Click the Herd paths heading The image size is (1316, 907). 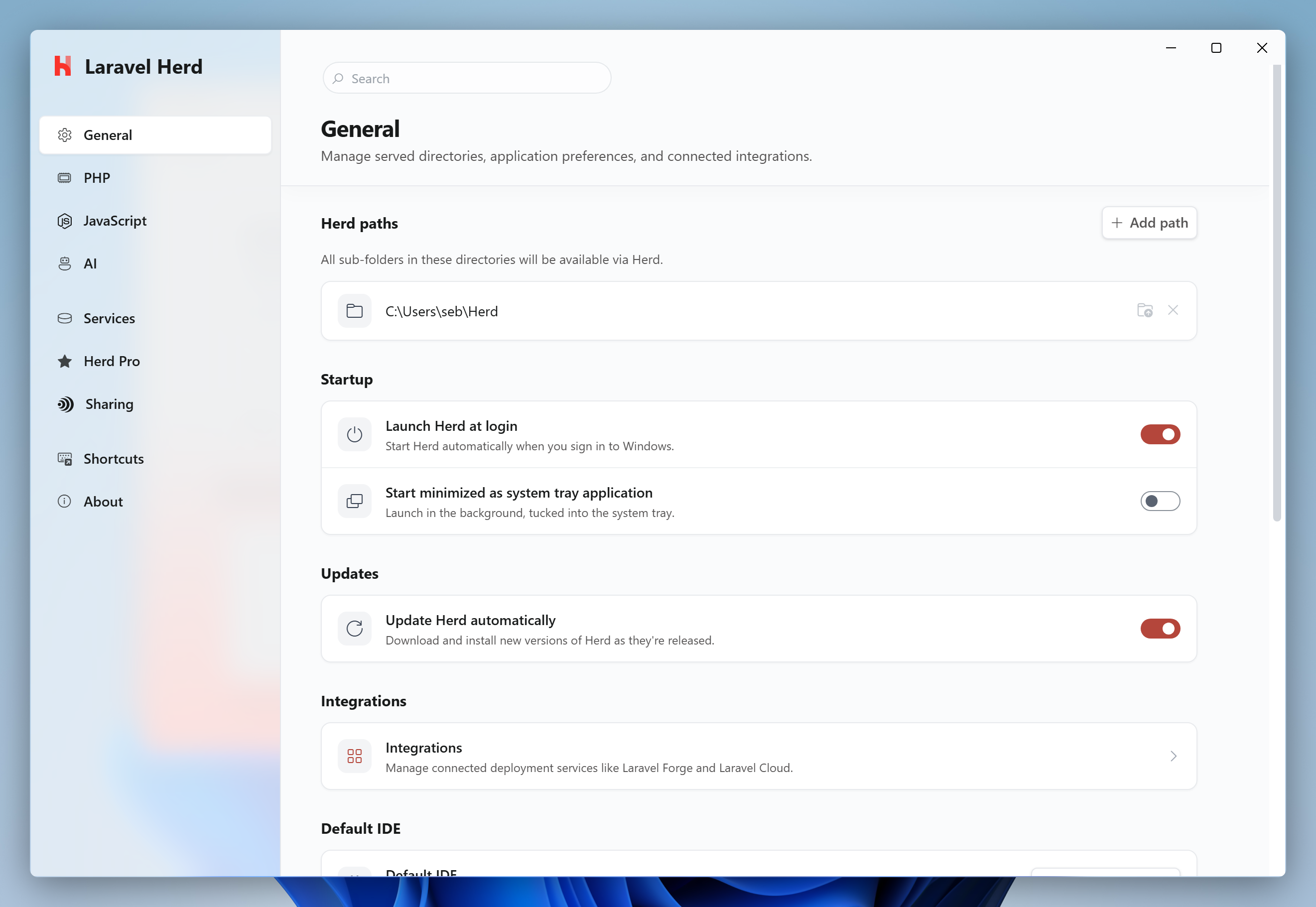[x=359, y=223]
